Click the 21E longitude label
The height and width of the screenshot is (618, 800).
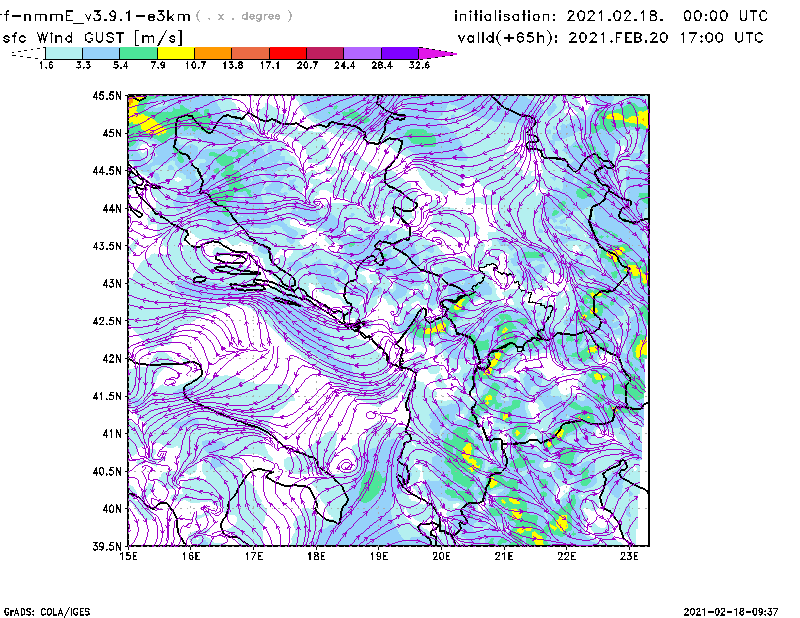pyautogui.click(x=504, y=556)
